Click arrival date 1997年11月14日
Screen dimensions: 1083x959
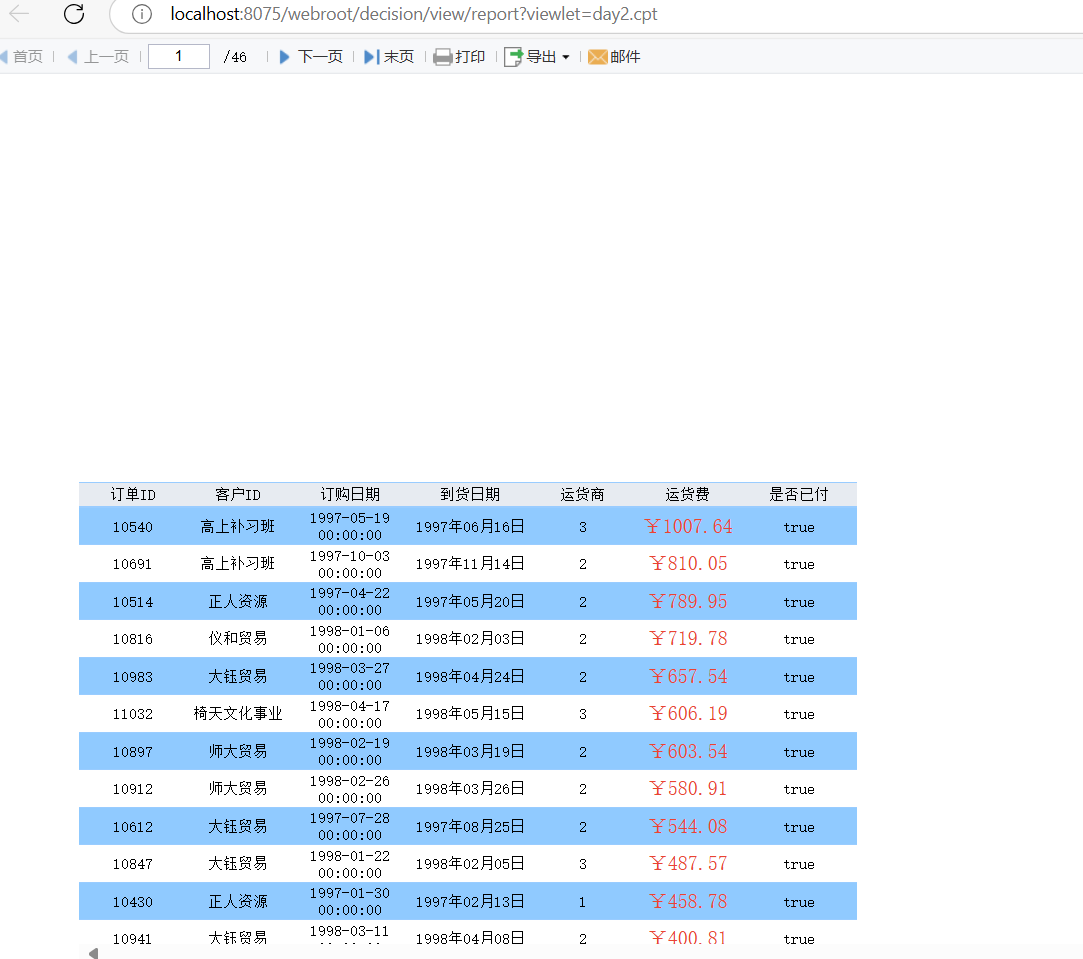click(470, 564)
